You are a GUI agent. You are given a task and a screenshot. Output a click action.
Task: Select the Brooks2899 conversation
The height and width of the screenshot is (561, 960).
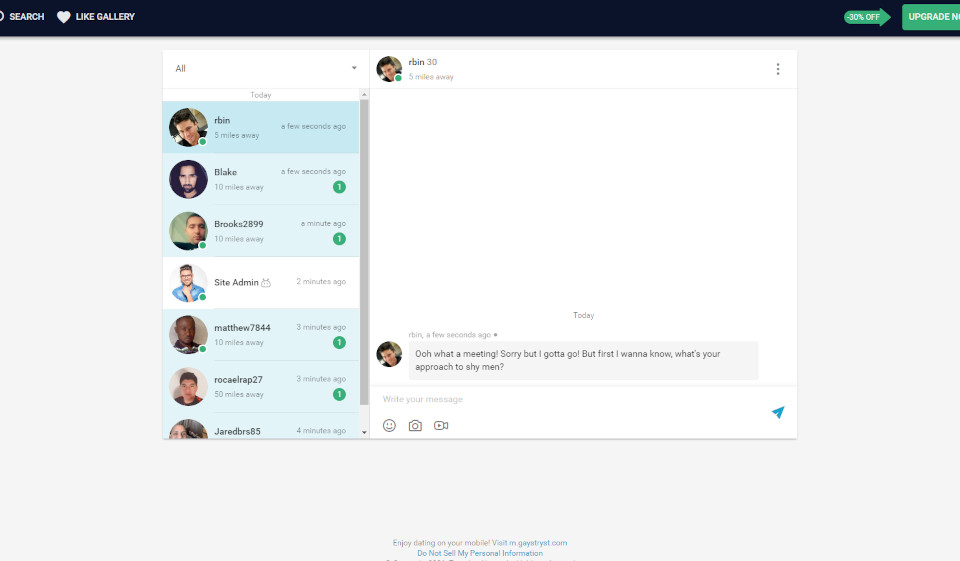coord(260,231)
